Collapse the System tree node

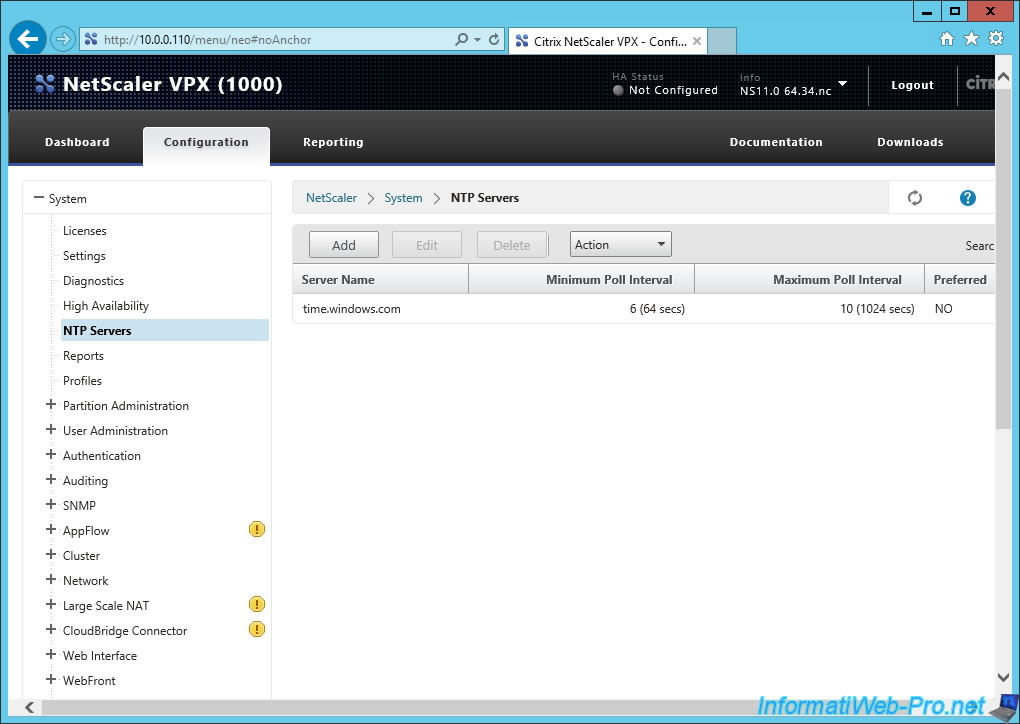coord(39,198)
